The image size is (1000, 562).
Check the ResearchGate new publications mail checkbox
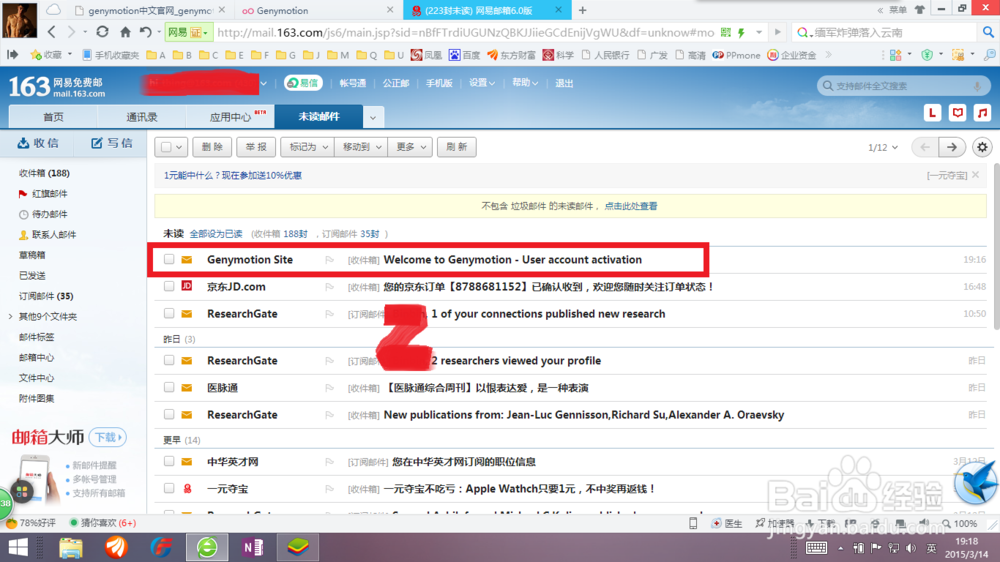coord(169,414)
